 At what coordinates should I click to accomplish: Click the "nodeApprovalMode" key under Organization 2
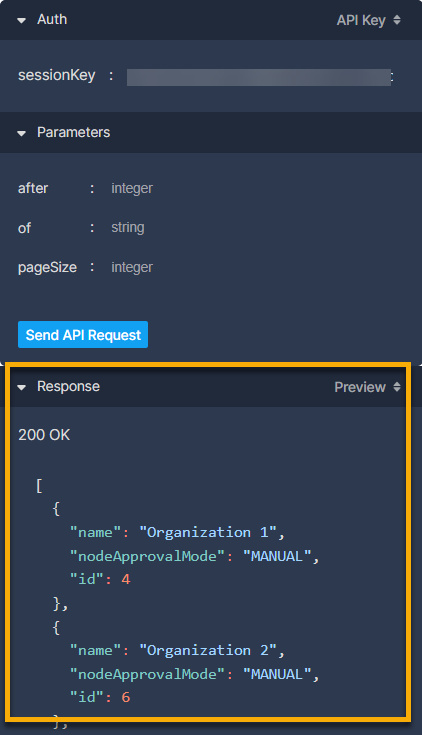point(148,675)
